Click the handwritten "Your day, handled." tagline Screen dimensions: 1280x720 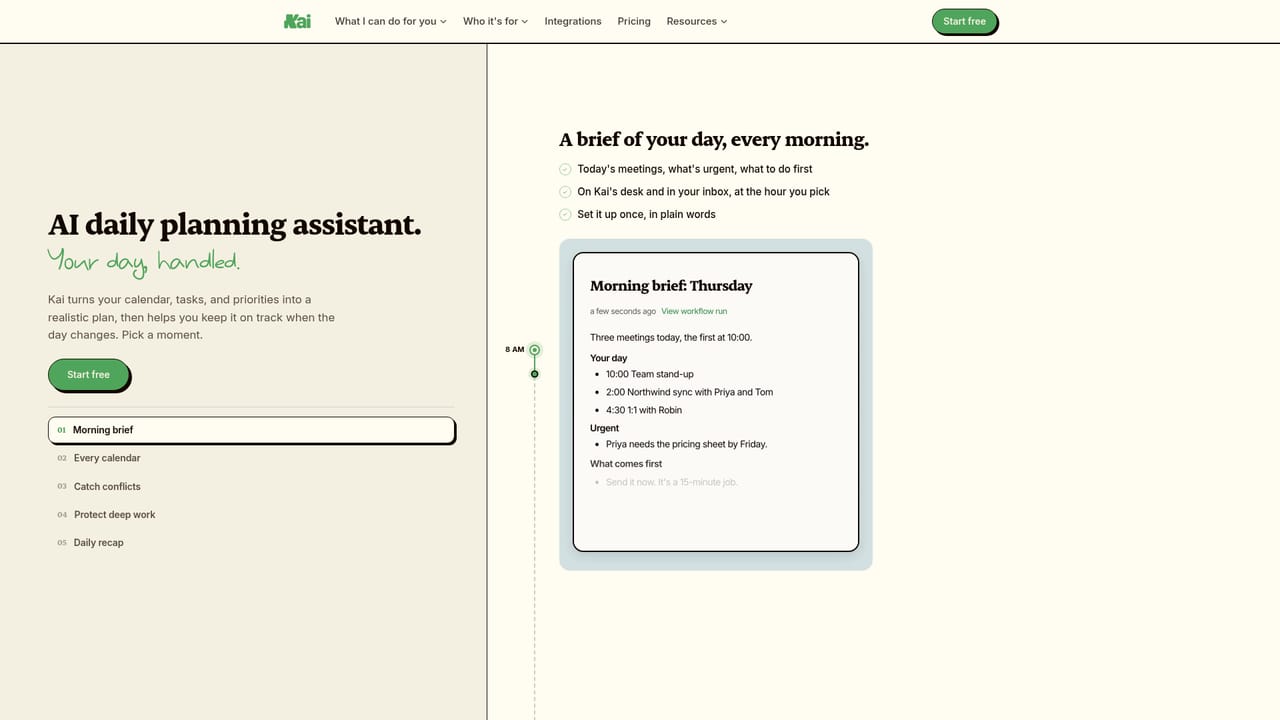click(144, 261)
